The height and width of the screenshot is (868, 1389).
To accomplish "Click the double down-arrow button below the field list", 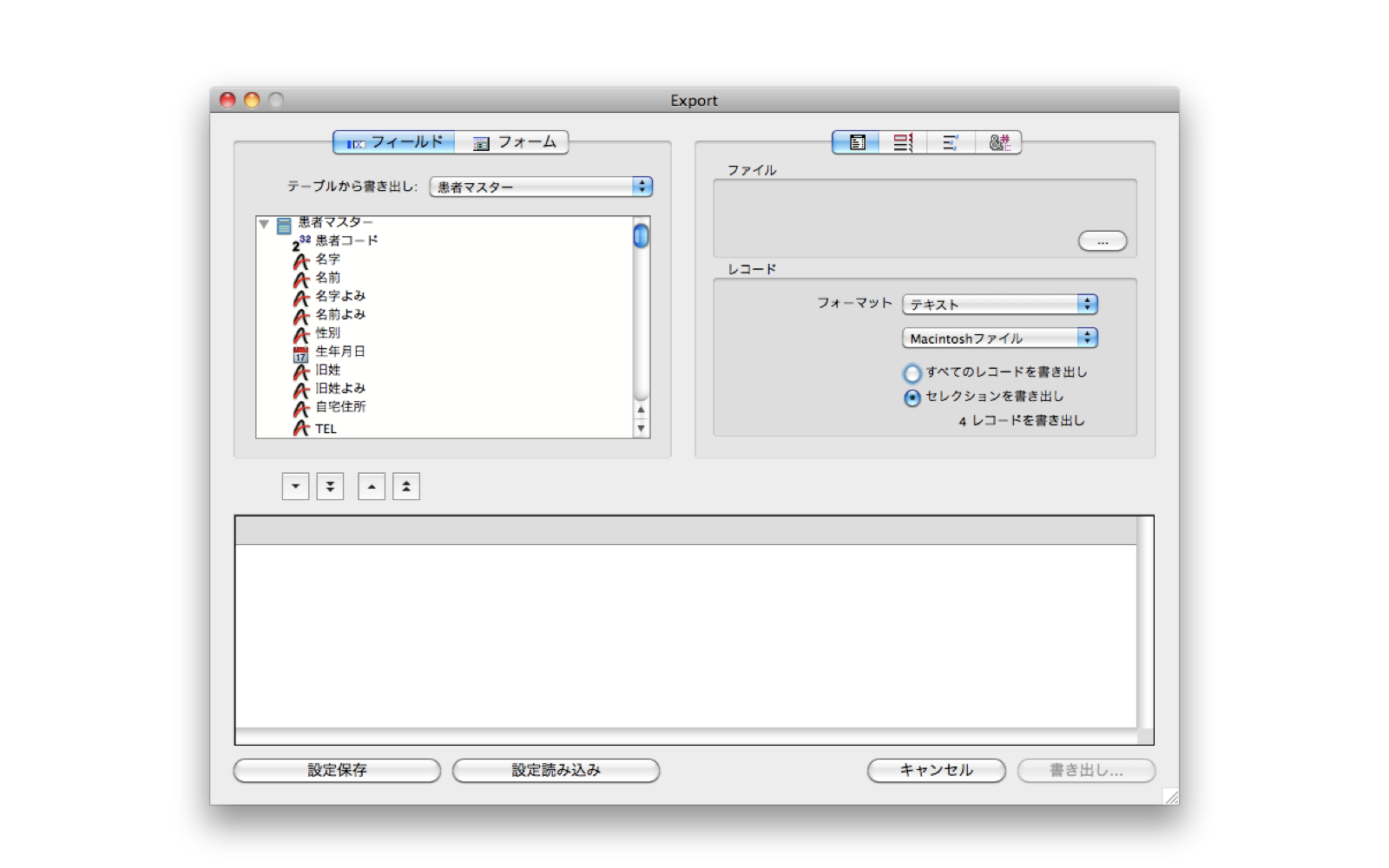I will [x=330, y=487].
